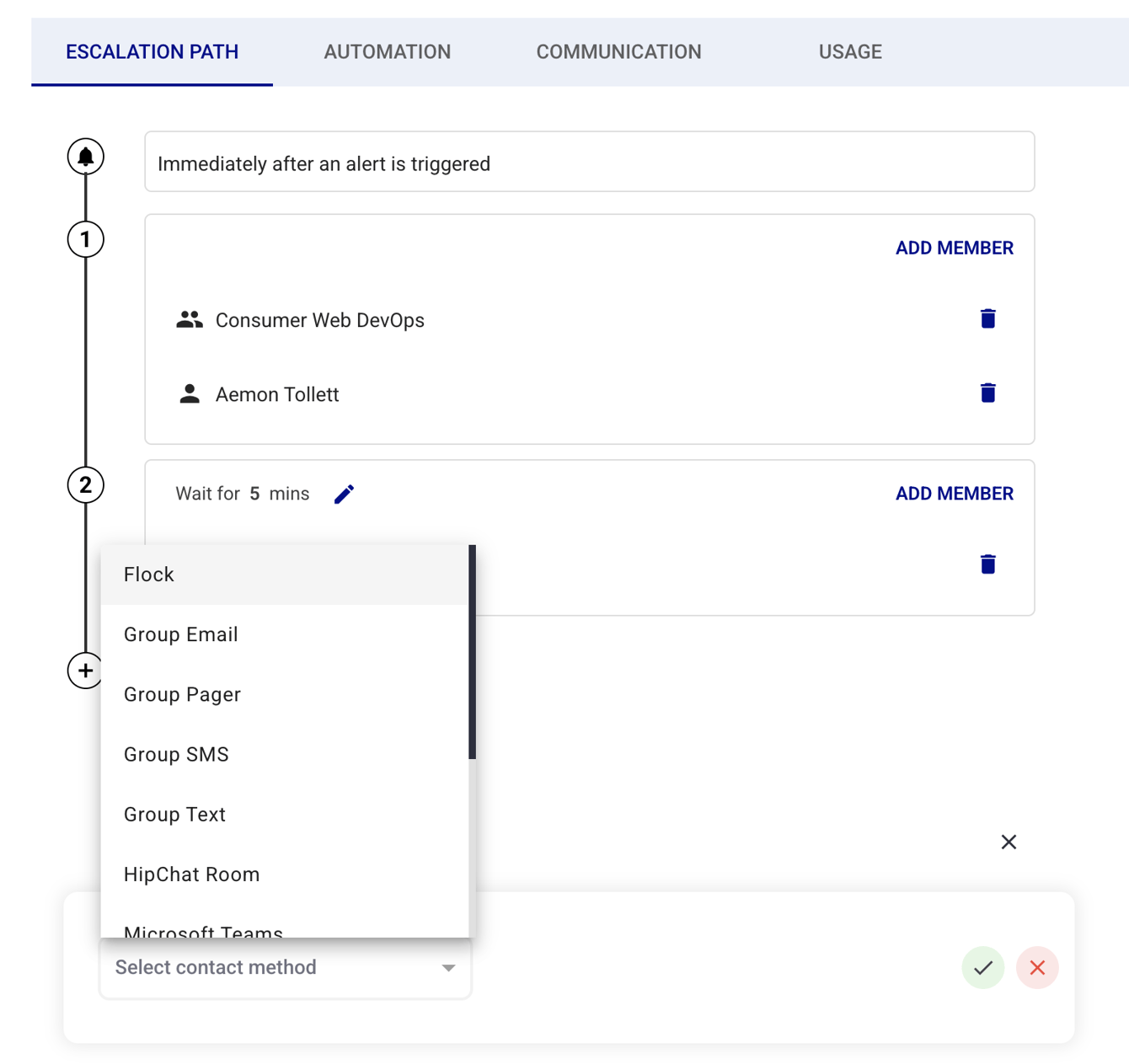The height and width of the screenshot is (1064, 1129).
Task: Choose HipChat Room from the dropdown list
Action: [x=191, y=874]
